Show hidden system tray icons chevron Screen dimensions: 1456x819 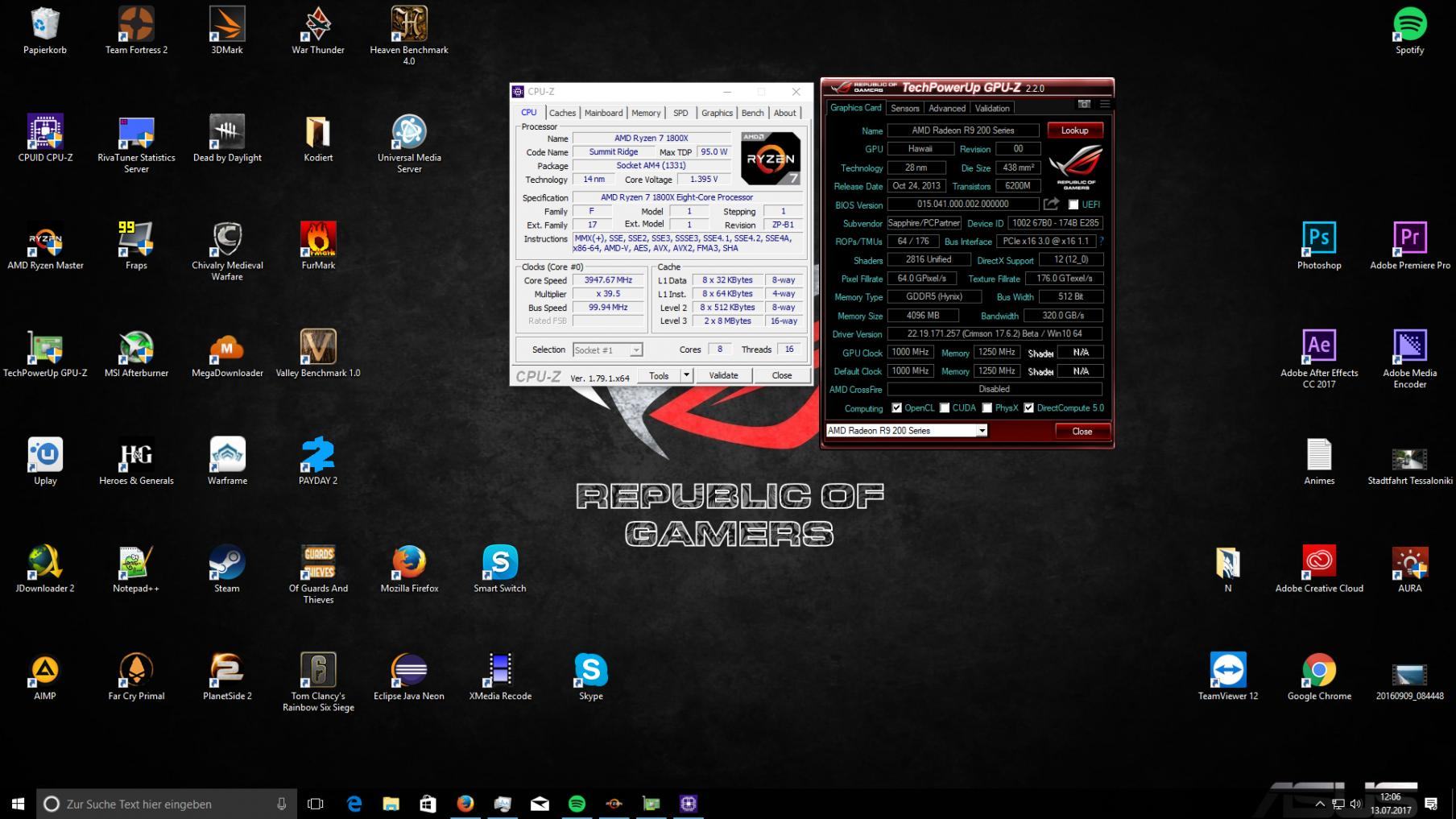coord(1319,804)
